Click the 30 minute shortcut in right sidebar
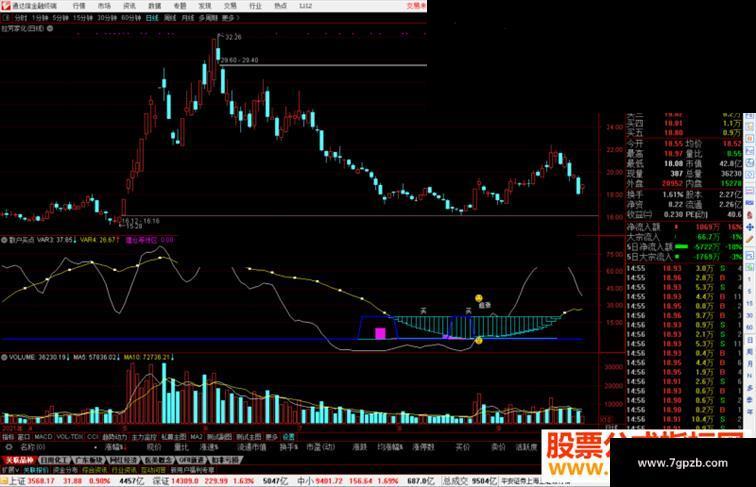 coord(750,315)
